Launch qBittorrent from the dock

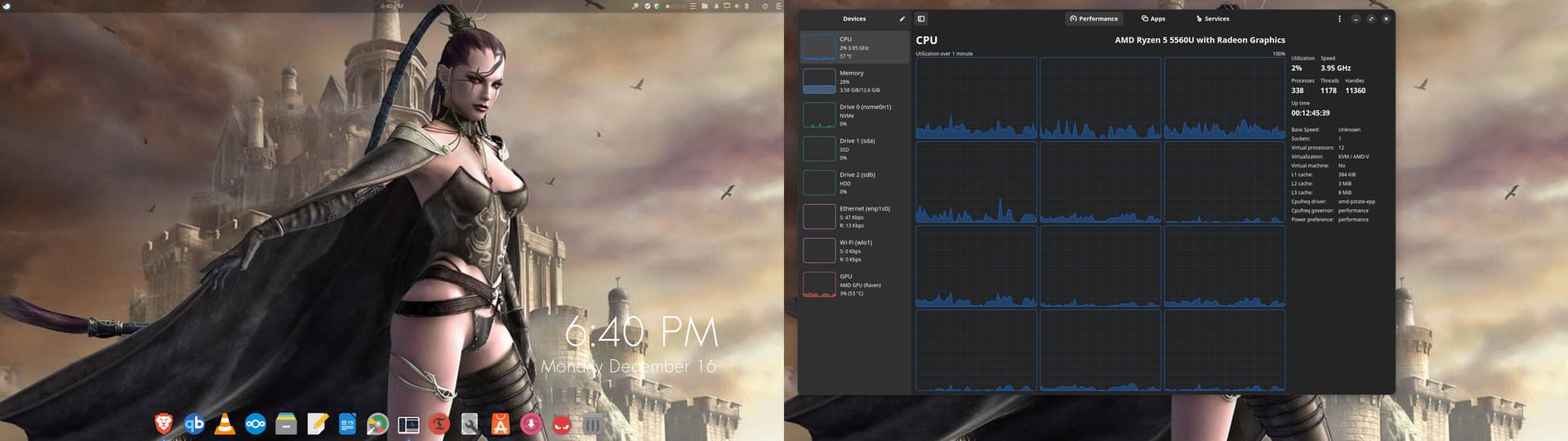pos(194,423)
